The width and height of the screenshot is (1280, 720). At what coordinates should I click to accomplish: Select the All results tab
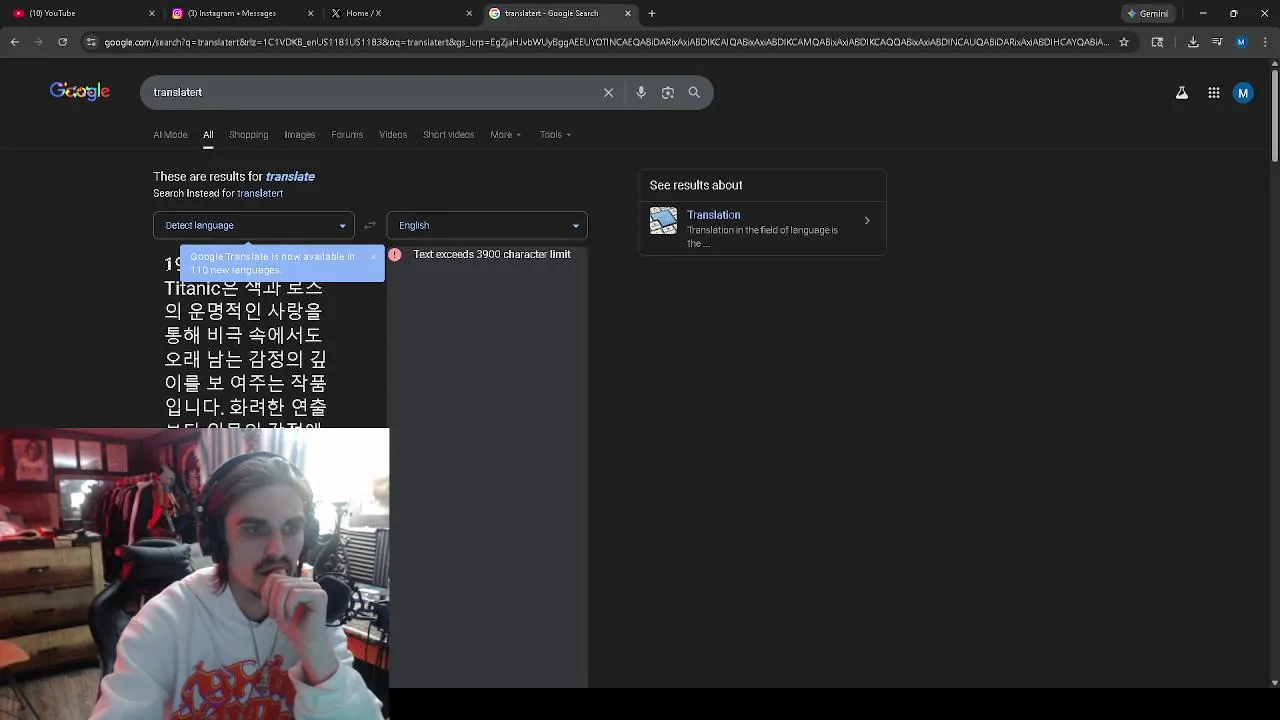tap(208, 134)
